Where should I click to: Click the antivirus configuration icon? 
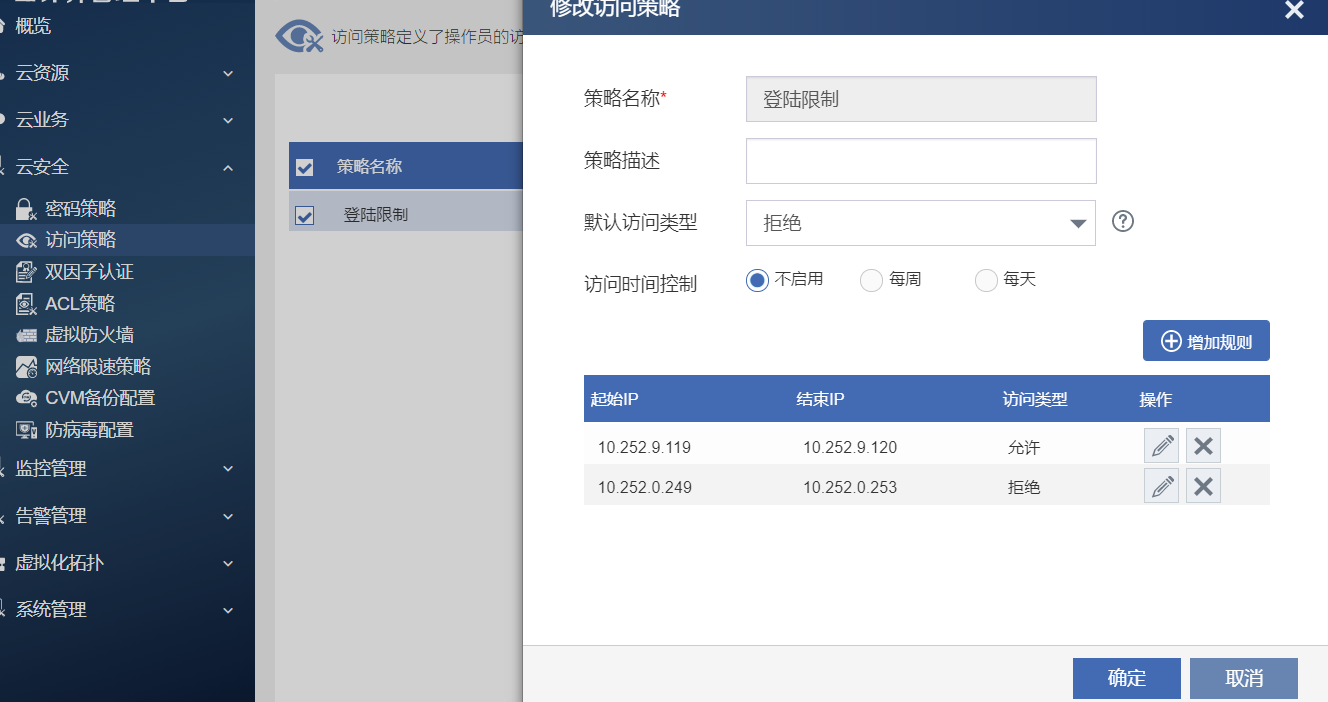26,430
